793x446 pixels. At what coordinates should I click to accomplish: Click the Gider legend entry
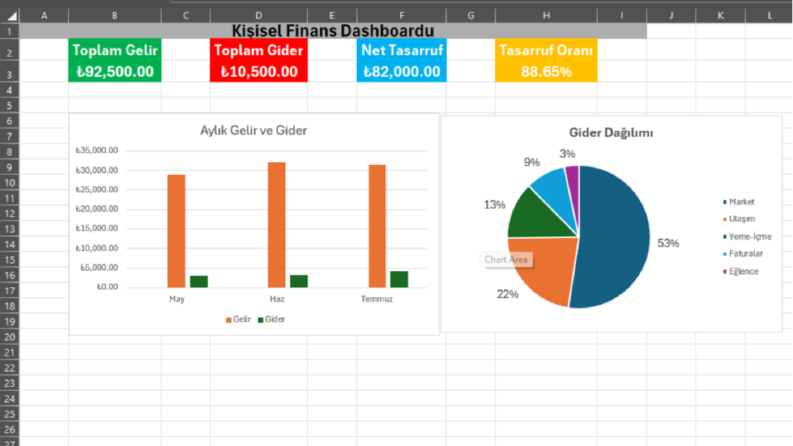click(272, 319)
